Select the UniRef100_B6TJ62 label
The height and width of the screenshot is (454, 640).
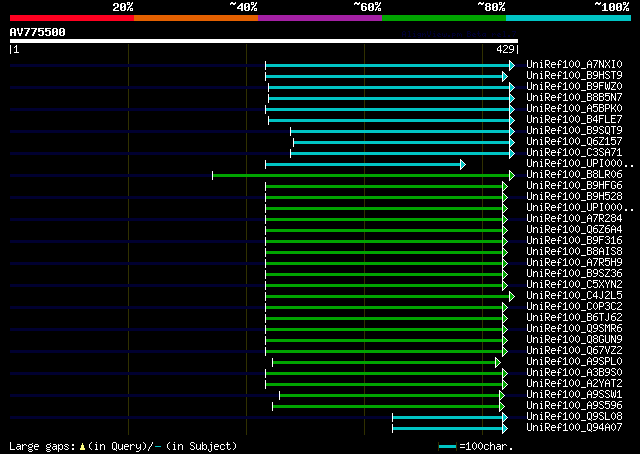[574, 318]
